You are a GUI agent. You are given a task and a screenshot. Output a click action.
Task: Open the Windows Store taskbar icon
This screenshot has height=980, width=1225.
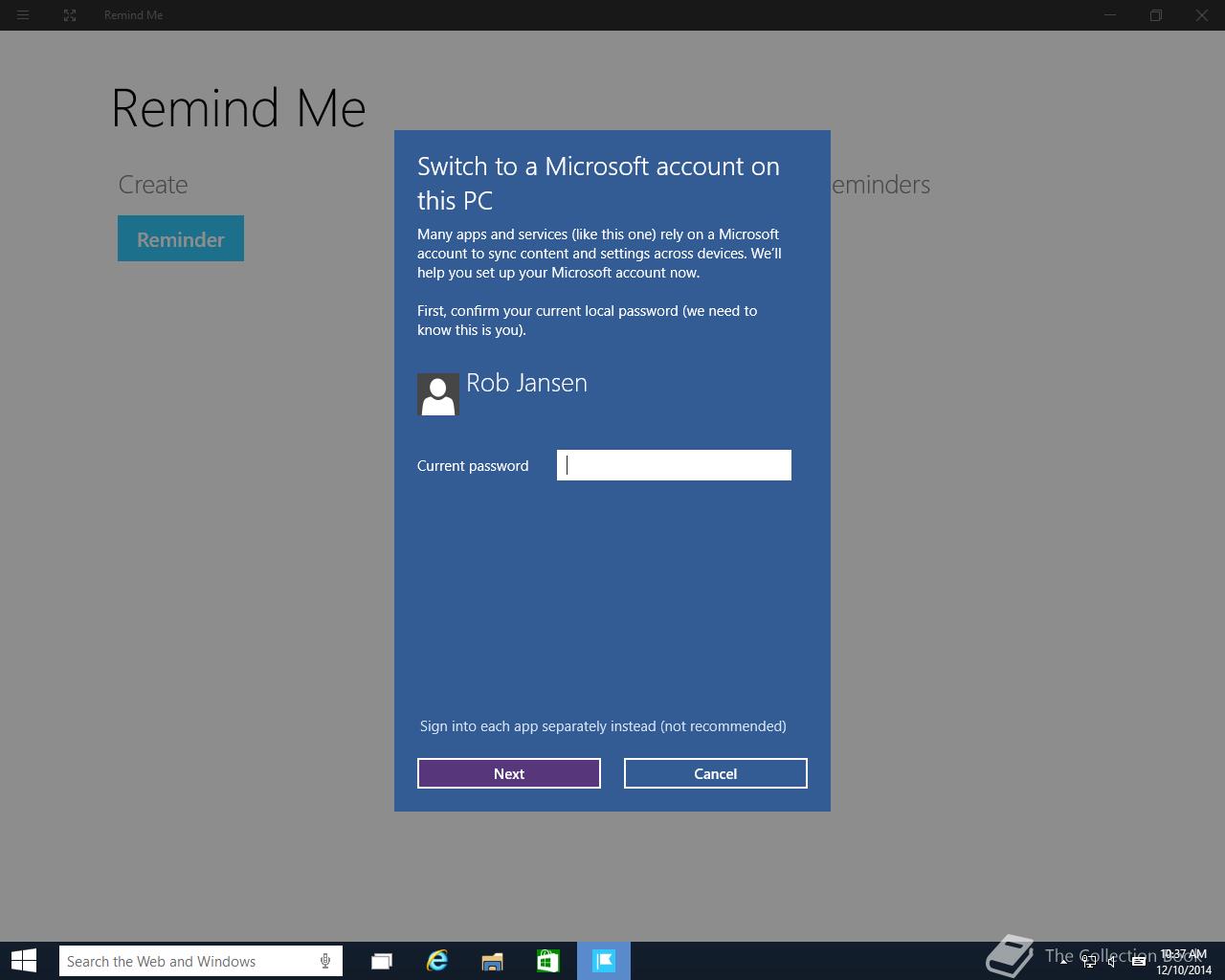coord(547,961)
